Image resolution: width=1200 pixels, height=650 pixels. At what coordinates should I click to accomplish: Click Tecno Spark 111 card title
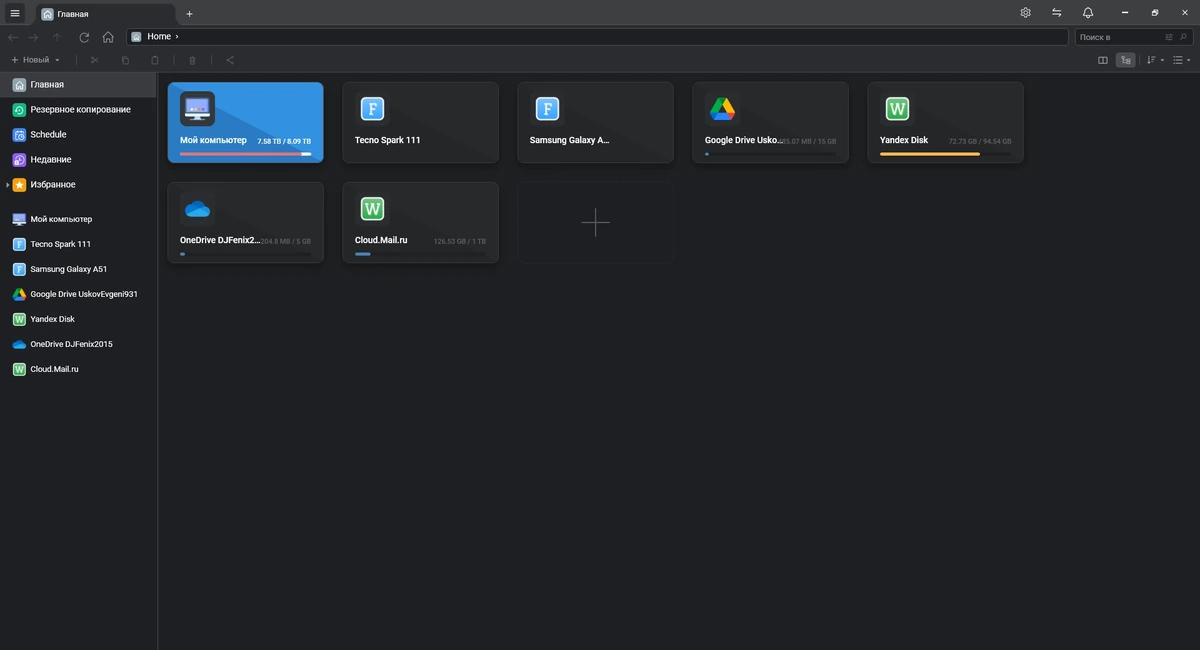(388, 140)
